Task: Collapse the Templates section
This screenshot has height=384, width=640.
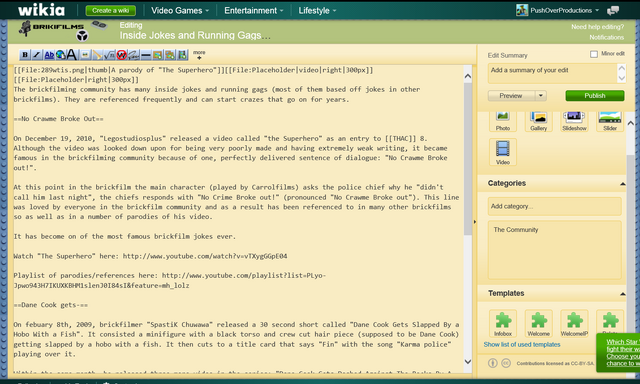Action: point(622,294)
